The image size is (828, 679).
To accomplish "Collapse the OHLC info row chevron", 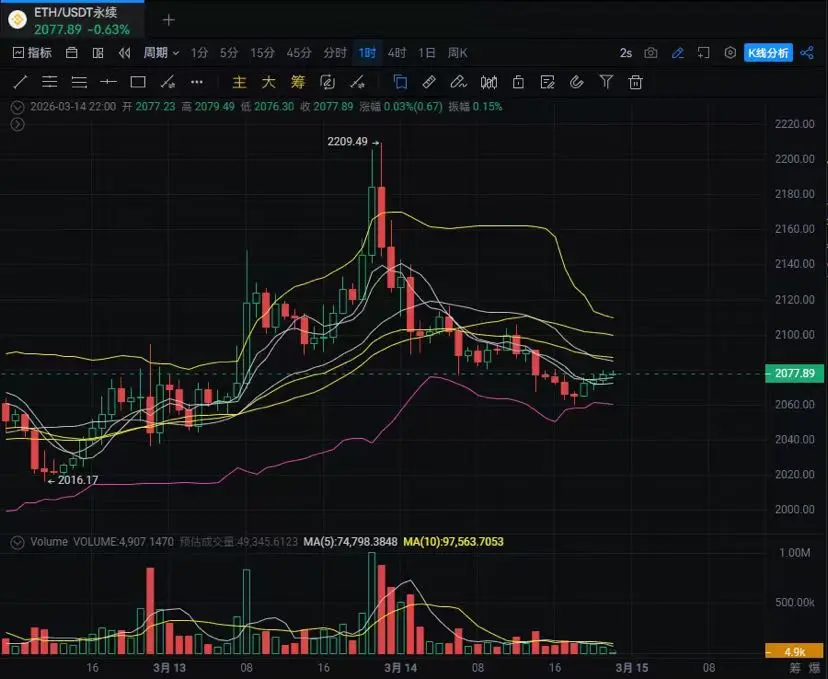I will [x=17, y=107].
